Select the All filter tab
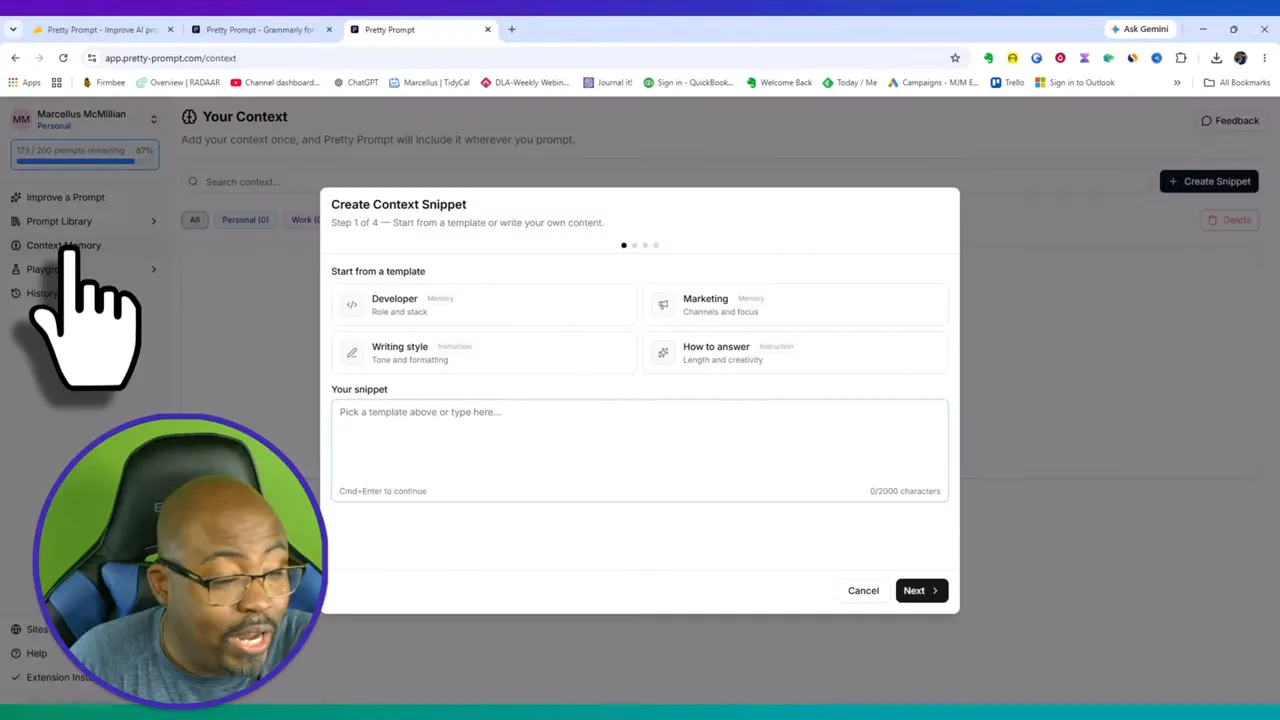Image resolution: width=1280 pixels, height=720 pixels. point(195,220)
